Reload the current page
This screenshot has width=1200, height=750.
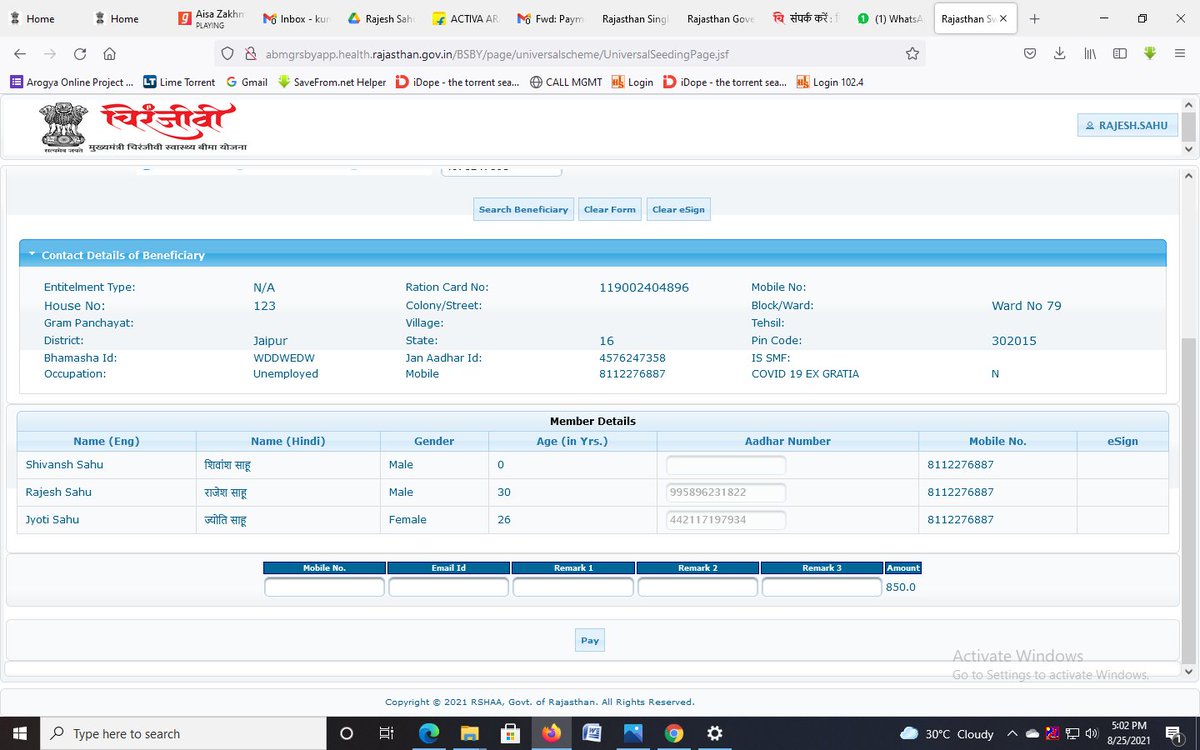[80, 54]
